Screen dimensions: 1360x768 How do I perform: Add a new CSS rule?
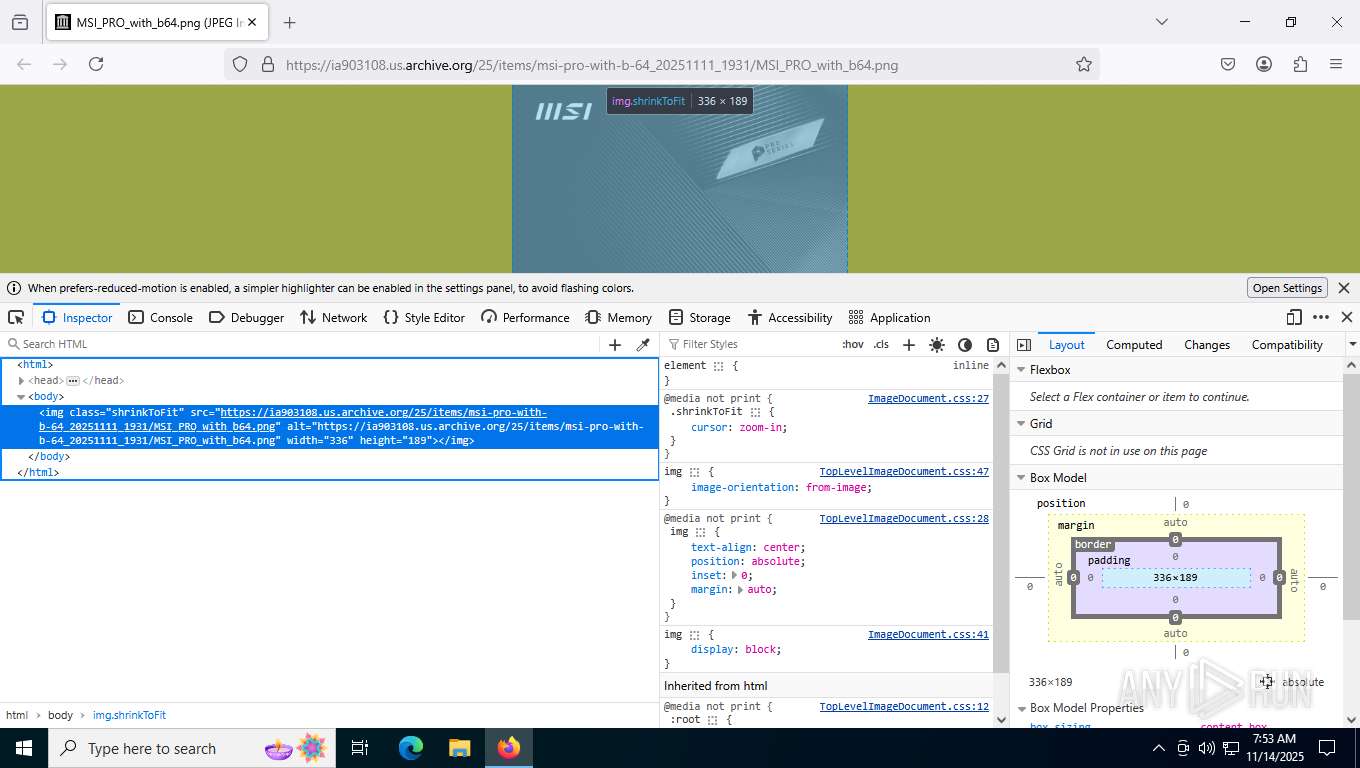(908, 344)
